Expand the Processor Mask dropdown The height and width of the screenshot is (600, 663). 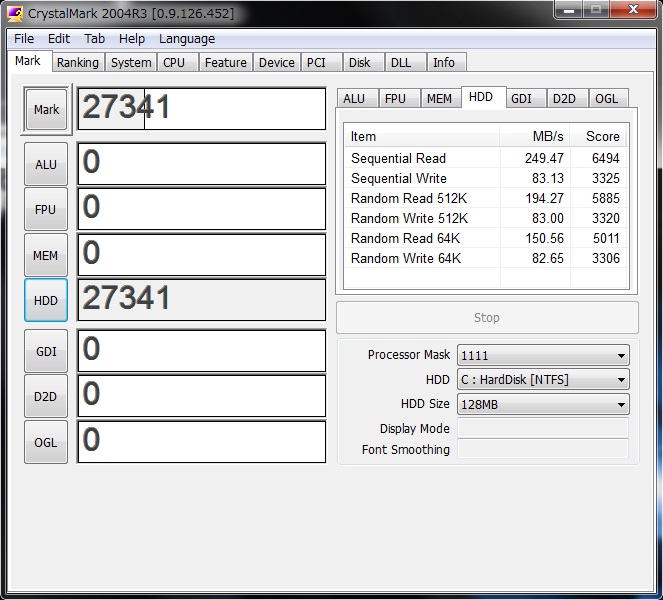tap(543, 355)
